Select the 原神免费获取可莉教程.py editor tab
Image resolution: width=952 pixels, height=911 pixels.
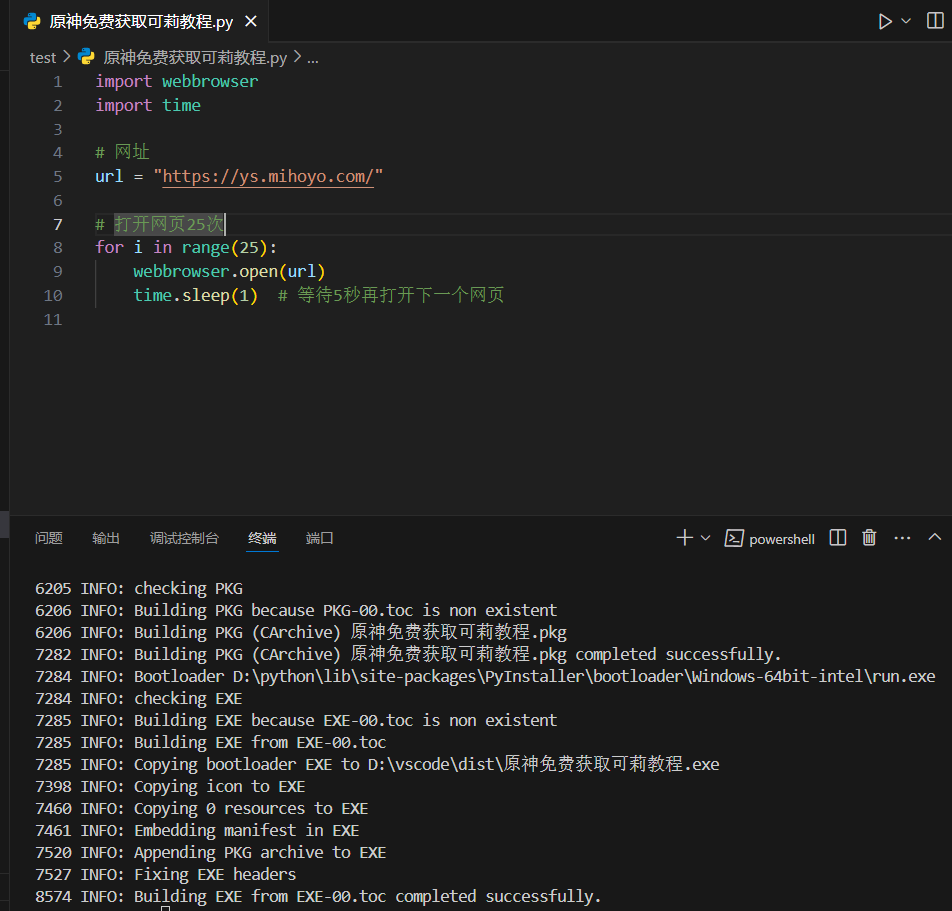(x=141, y=22)
